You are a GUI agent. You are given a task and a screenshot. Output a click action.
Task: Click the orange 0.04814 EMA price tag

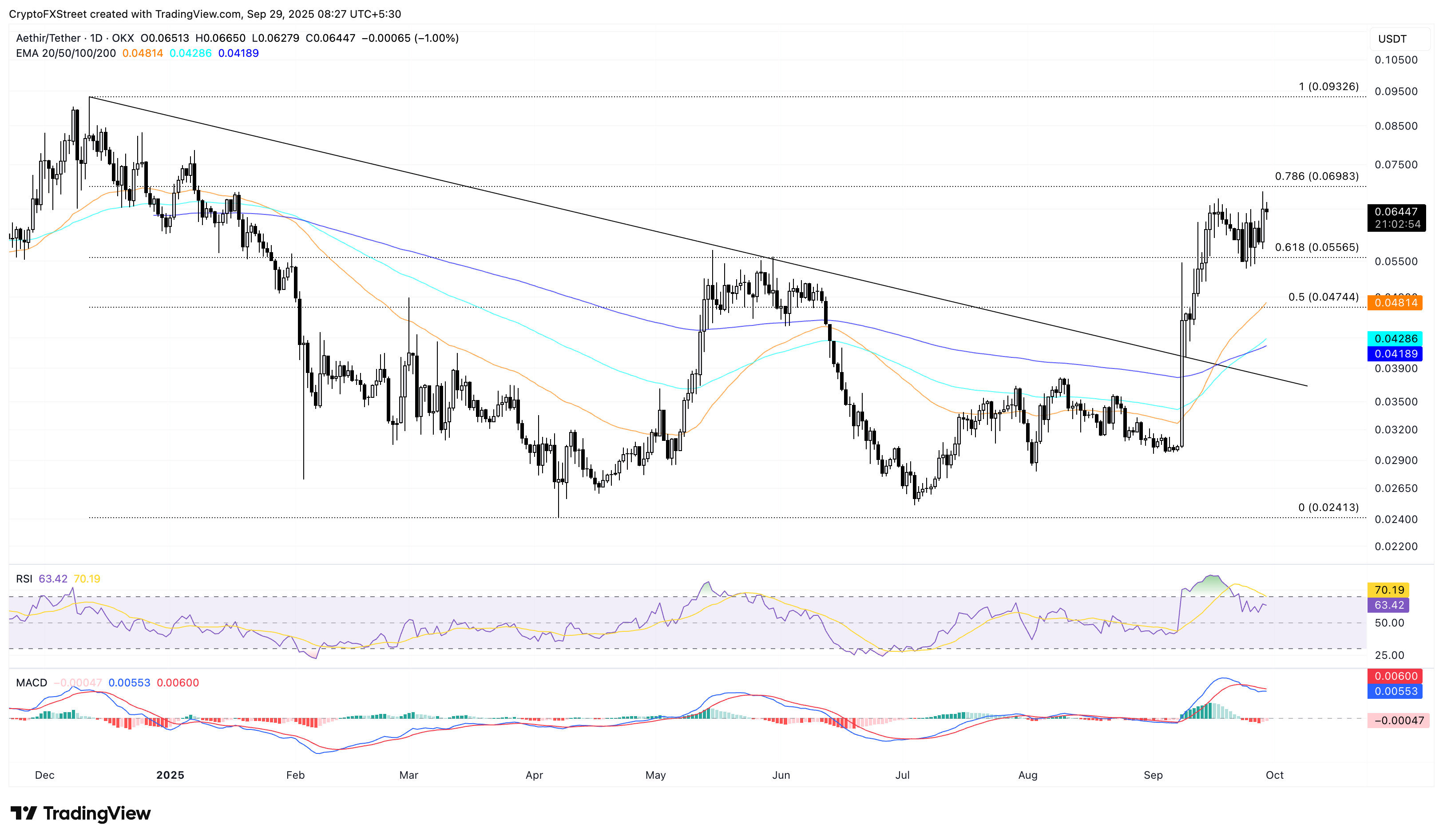[1395, 302]
